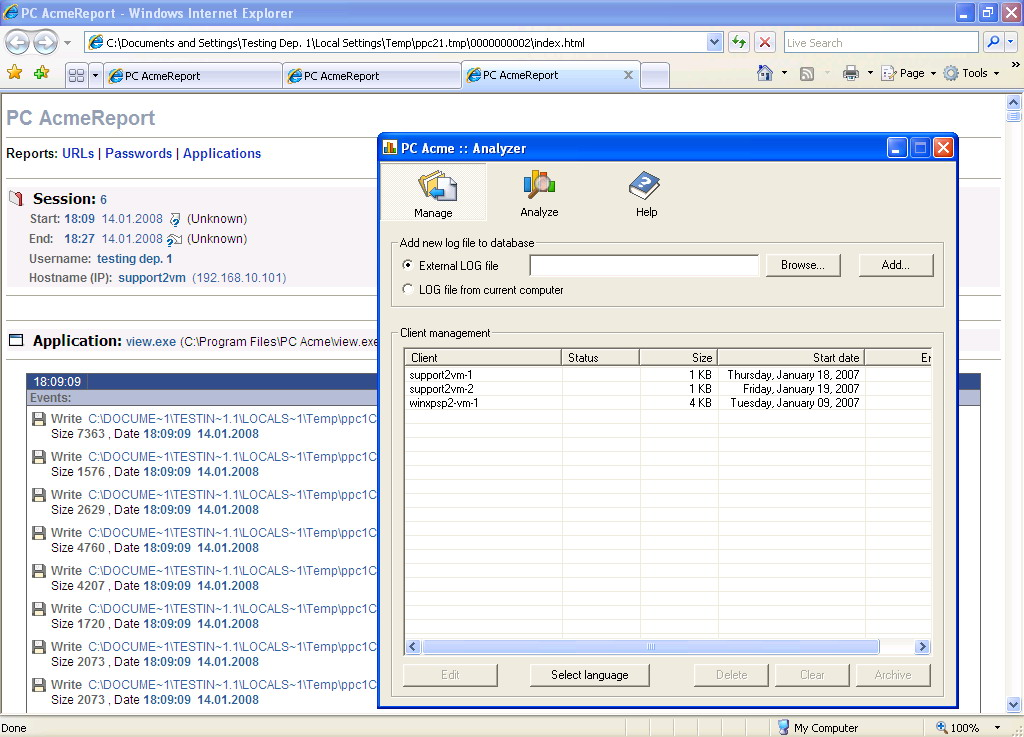Select External LOG file radio option
The image size is (1024, 737).
click(x=408, y=266)
